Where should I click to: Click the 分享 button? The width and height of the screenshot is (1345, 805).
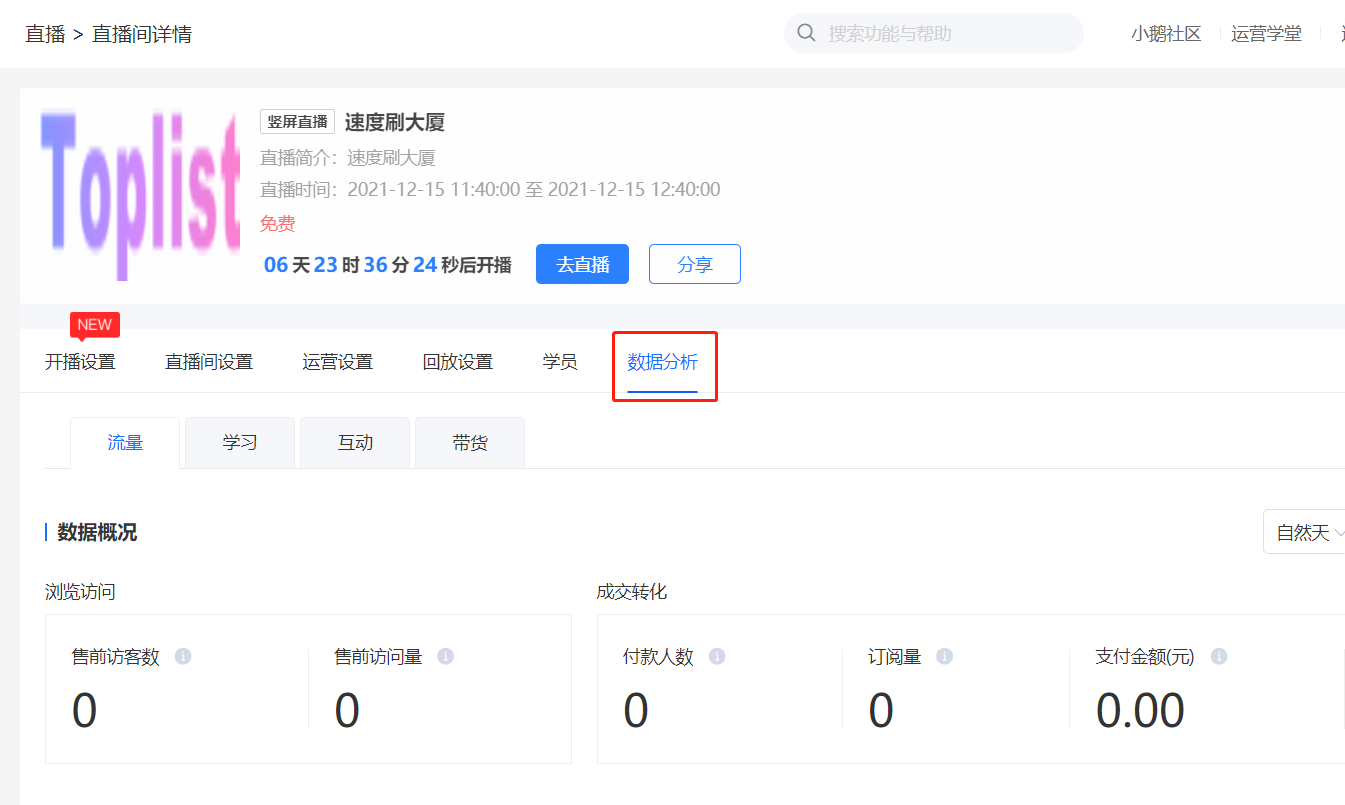click(x=695, y=264)
